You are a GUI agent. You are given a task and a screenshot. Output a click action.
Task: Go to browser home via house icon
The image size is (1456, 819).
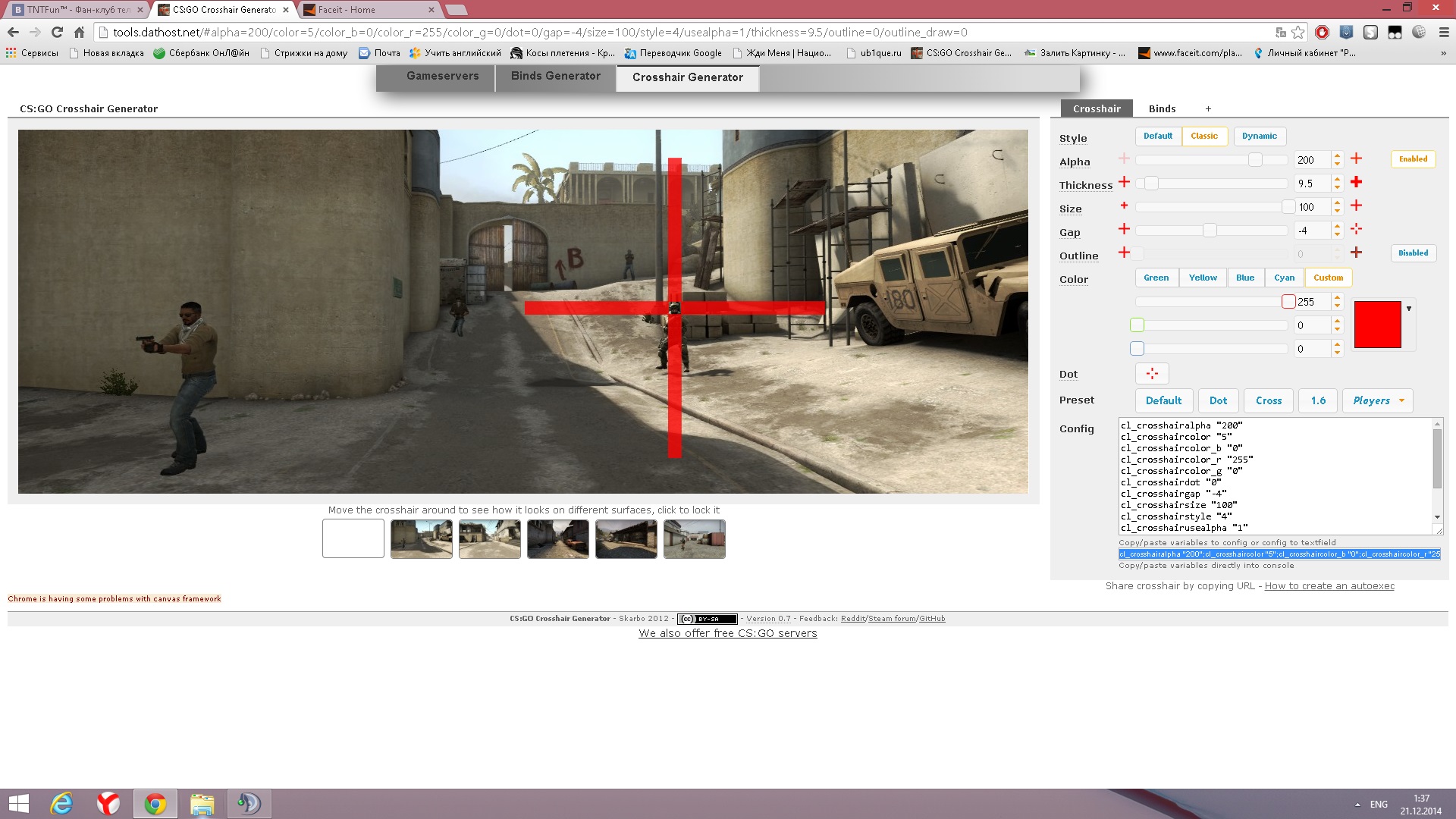[79, 33]
